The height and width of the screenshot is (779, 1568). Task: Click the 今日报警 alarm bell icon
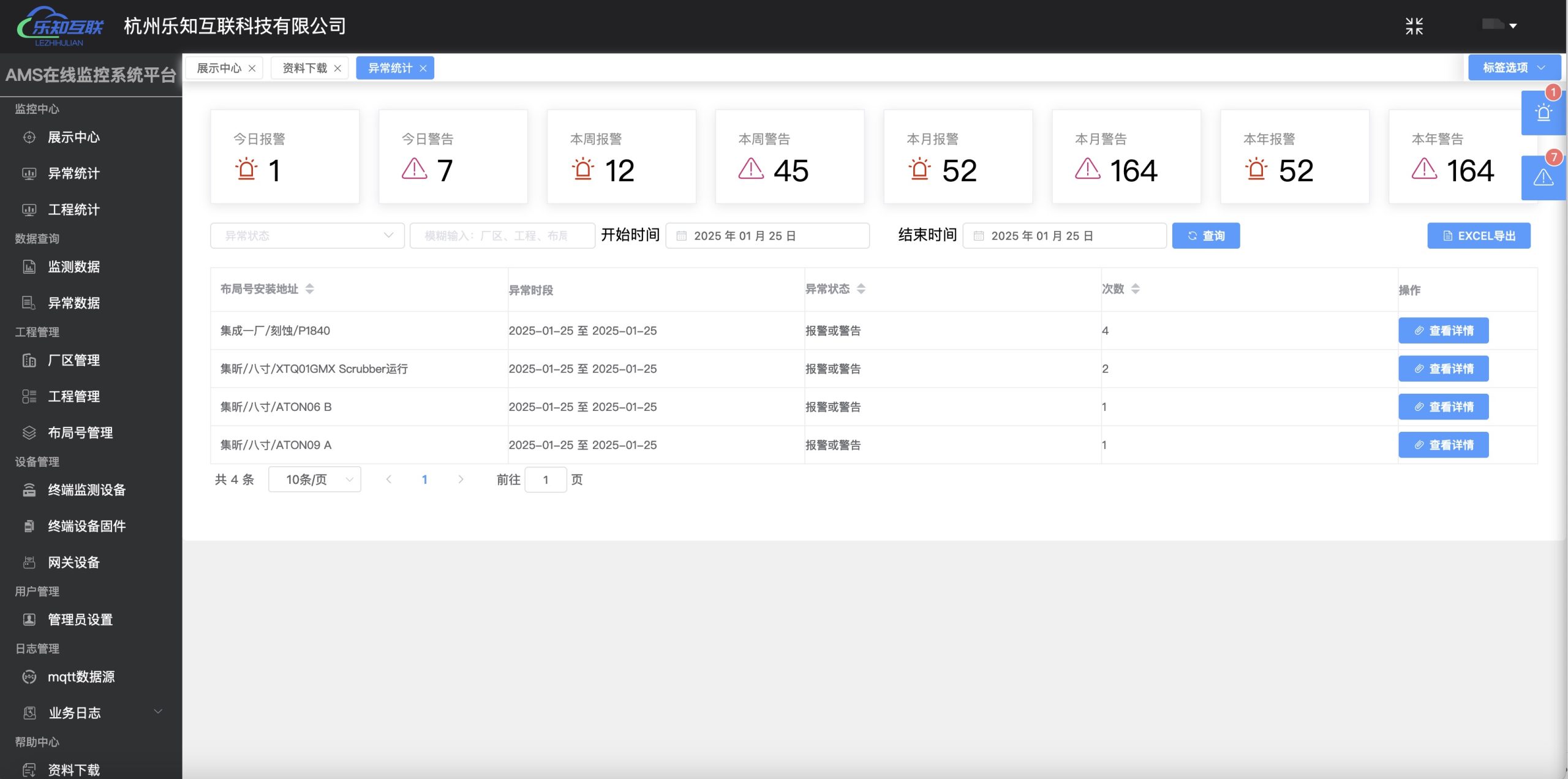point(246,168)
